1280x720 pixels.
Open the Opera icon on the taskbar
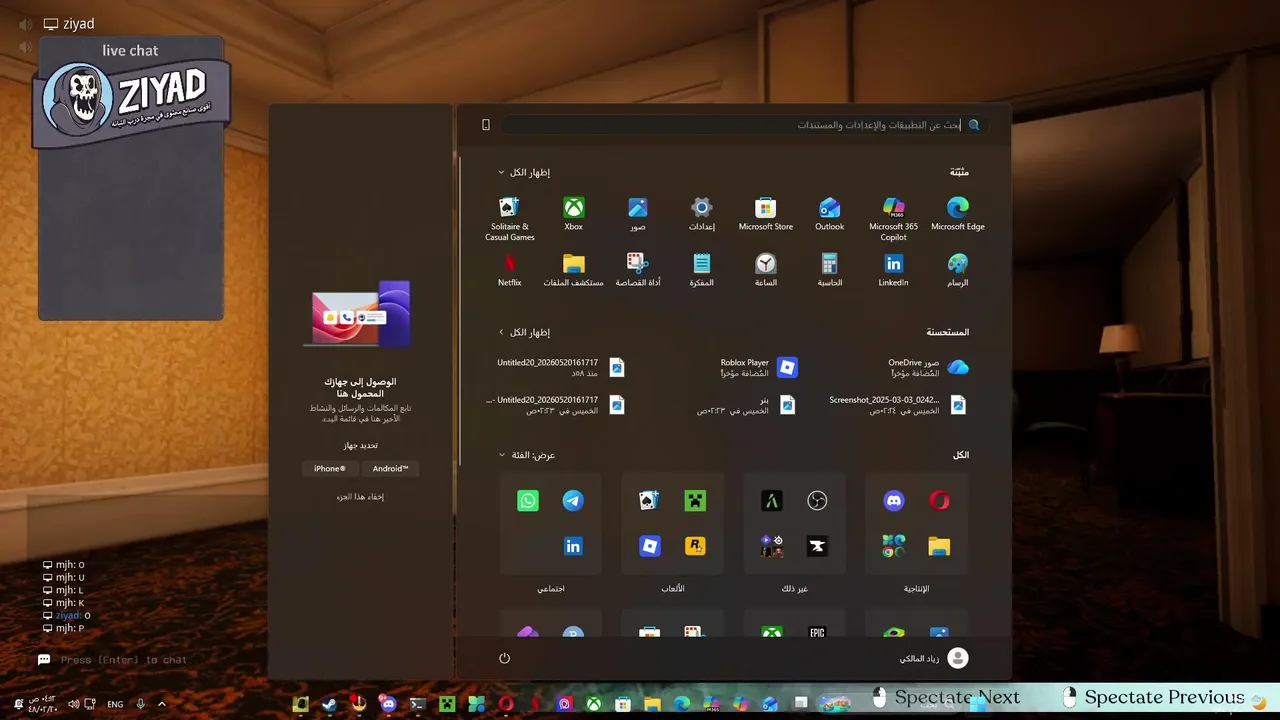506,704
